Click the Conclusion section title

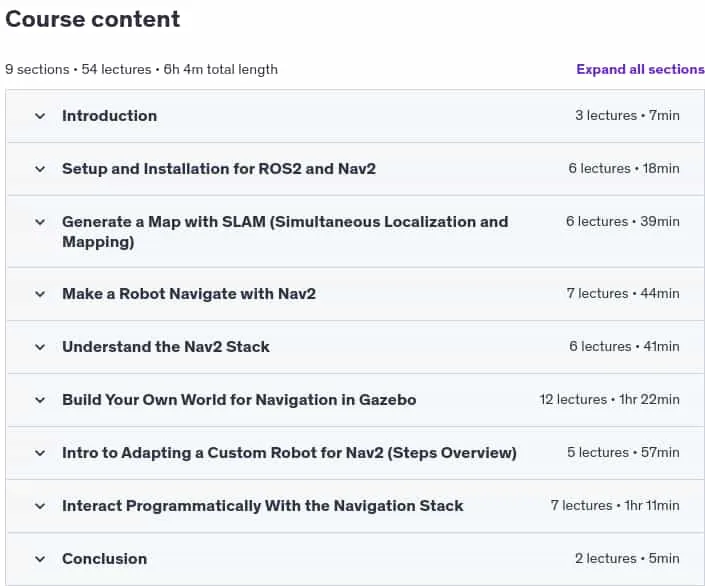coord(104,559)
